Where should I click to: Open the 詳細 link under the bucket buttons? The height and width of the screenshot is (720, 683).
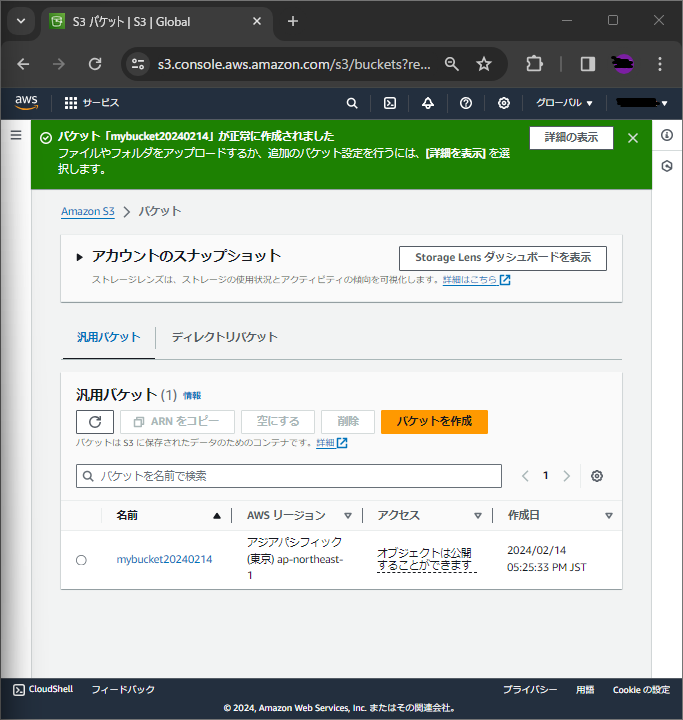pos(332,443)
